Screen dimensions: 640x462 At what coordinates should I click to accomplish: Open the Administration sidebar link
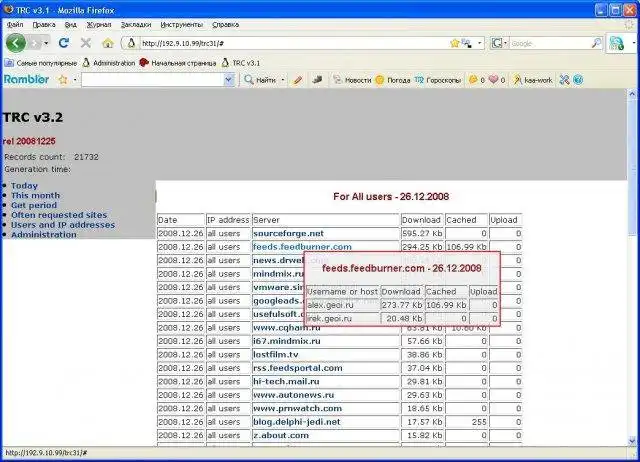44,235
